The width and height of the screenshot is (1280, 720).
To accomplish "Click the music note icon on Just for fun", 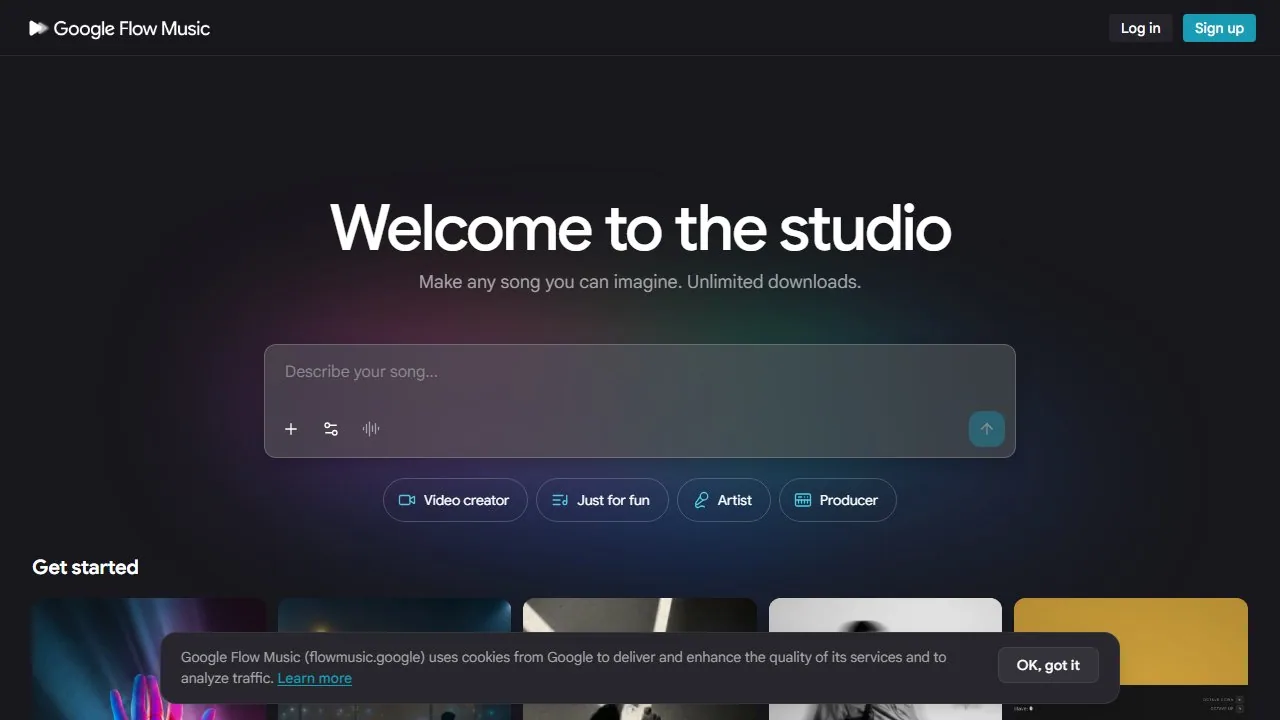I will pos(560,500).
